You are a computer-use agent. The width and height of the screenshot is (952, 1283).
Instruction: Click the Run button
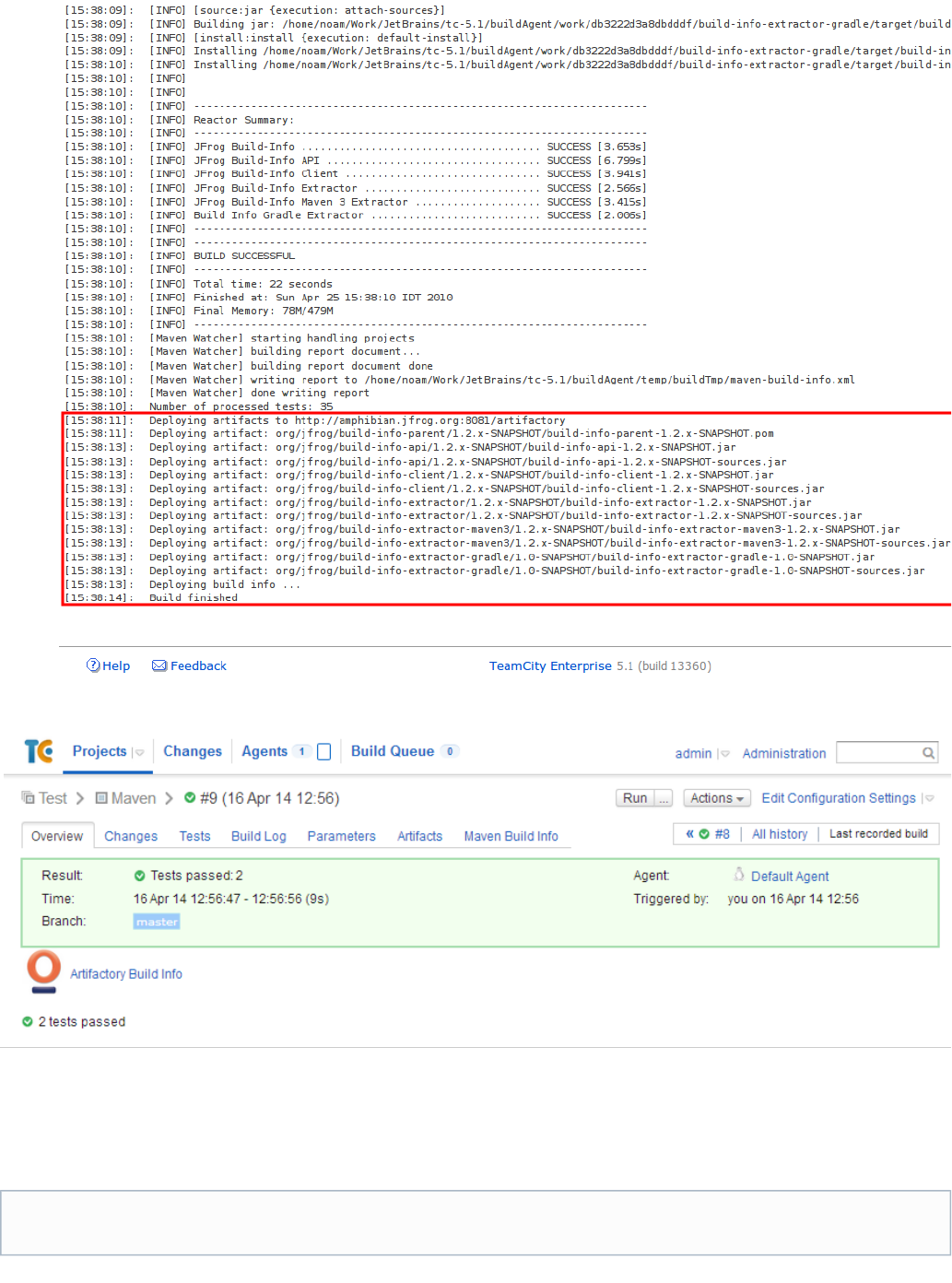click(635, 798)
